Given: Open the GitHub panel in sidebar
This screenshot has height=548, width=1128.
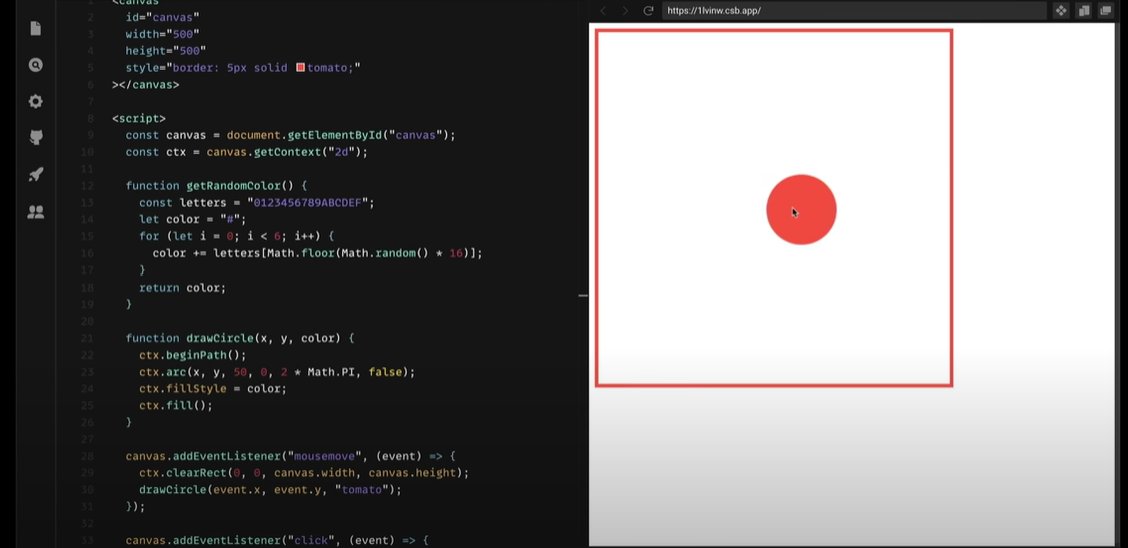Looking at the screenshot, I should (x=35, y=137).
